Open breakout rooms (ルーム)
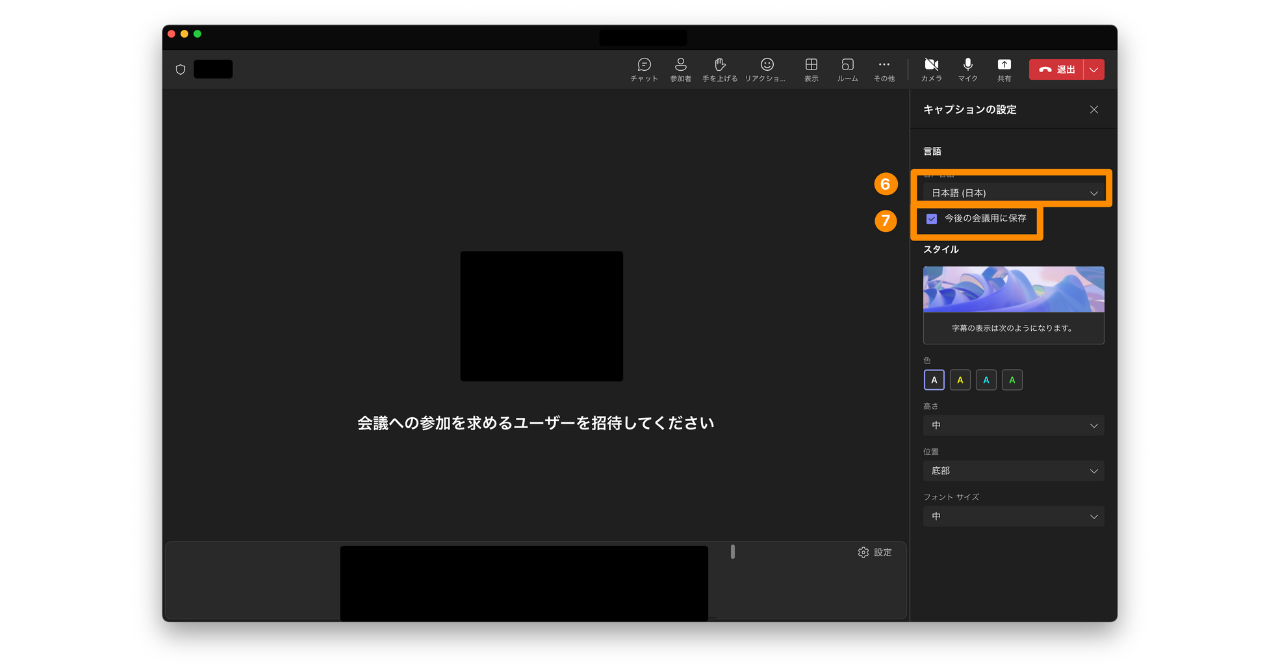This screenshot has height=670, width=1280. pos(847,68)
